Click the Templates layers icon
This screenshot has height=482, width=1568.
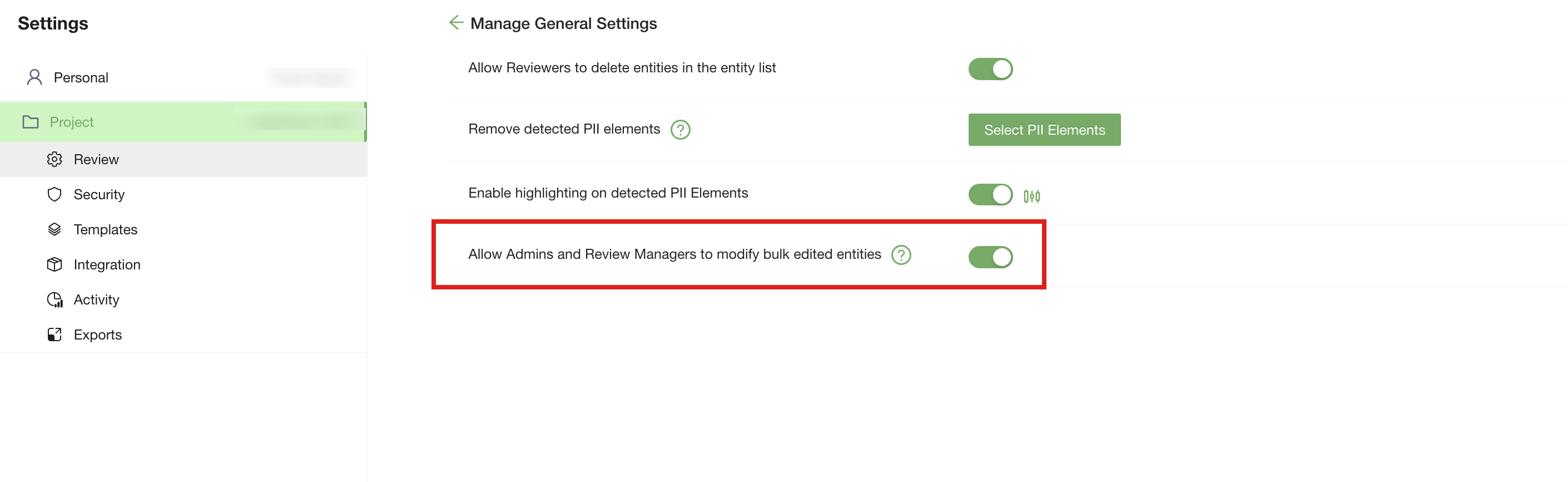pos(55,230)
